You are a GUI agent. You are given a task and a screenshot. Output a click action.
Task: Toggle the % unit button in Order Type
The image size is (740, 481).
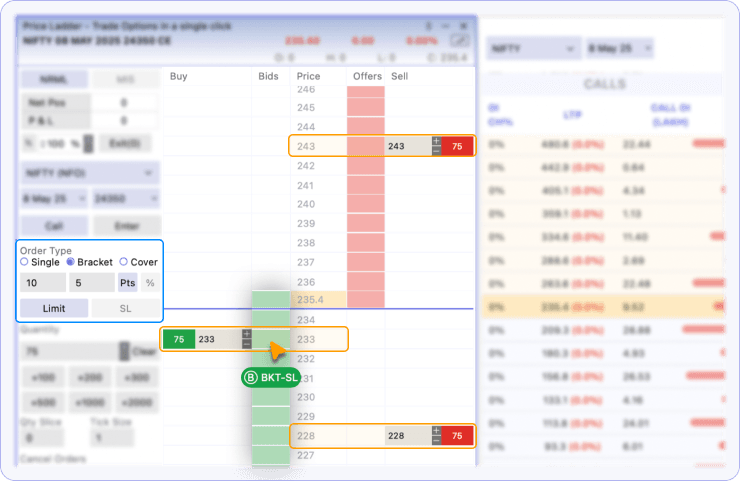tap(150, 283)
